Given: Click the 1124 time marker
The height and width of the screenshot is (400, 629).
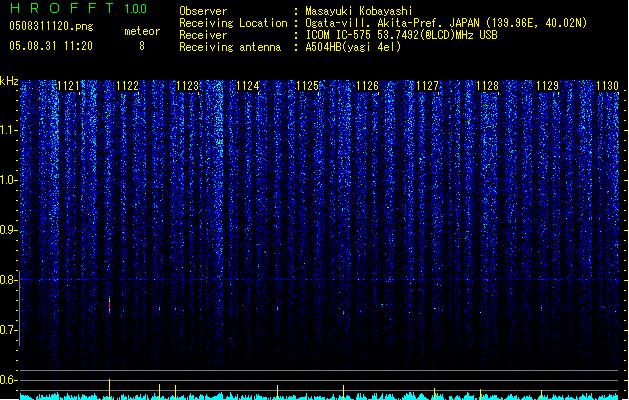Looking at the screenshot, I should point(248,86).
